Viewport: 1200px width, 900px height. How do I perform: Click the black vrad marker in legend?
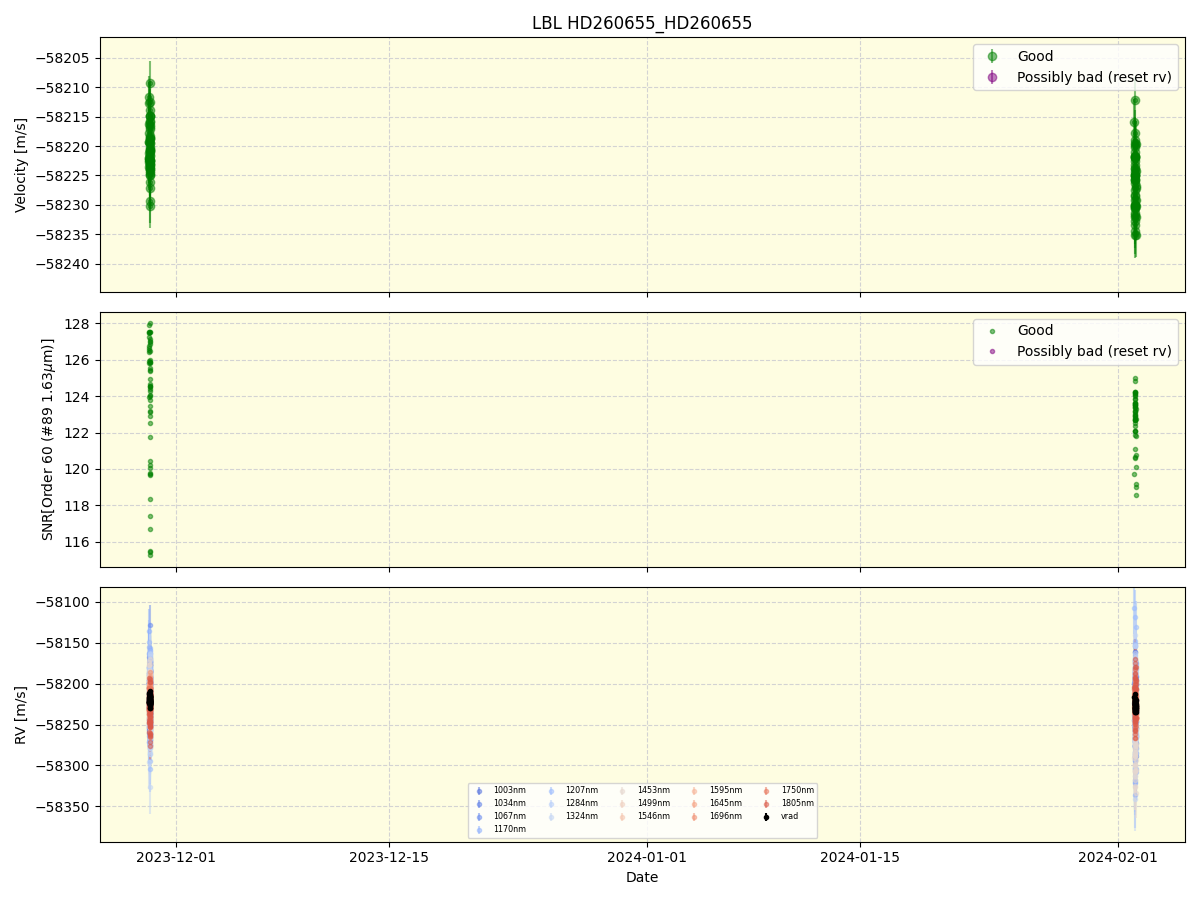pyautogui.click(x=766, y=817)
